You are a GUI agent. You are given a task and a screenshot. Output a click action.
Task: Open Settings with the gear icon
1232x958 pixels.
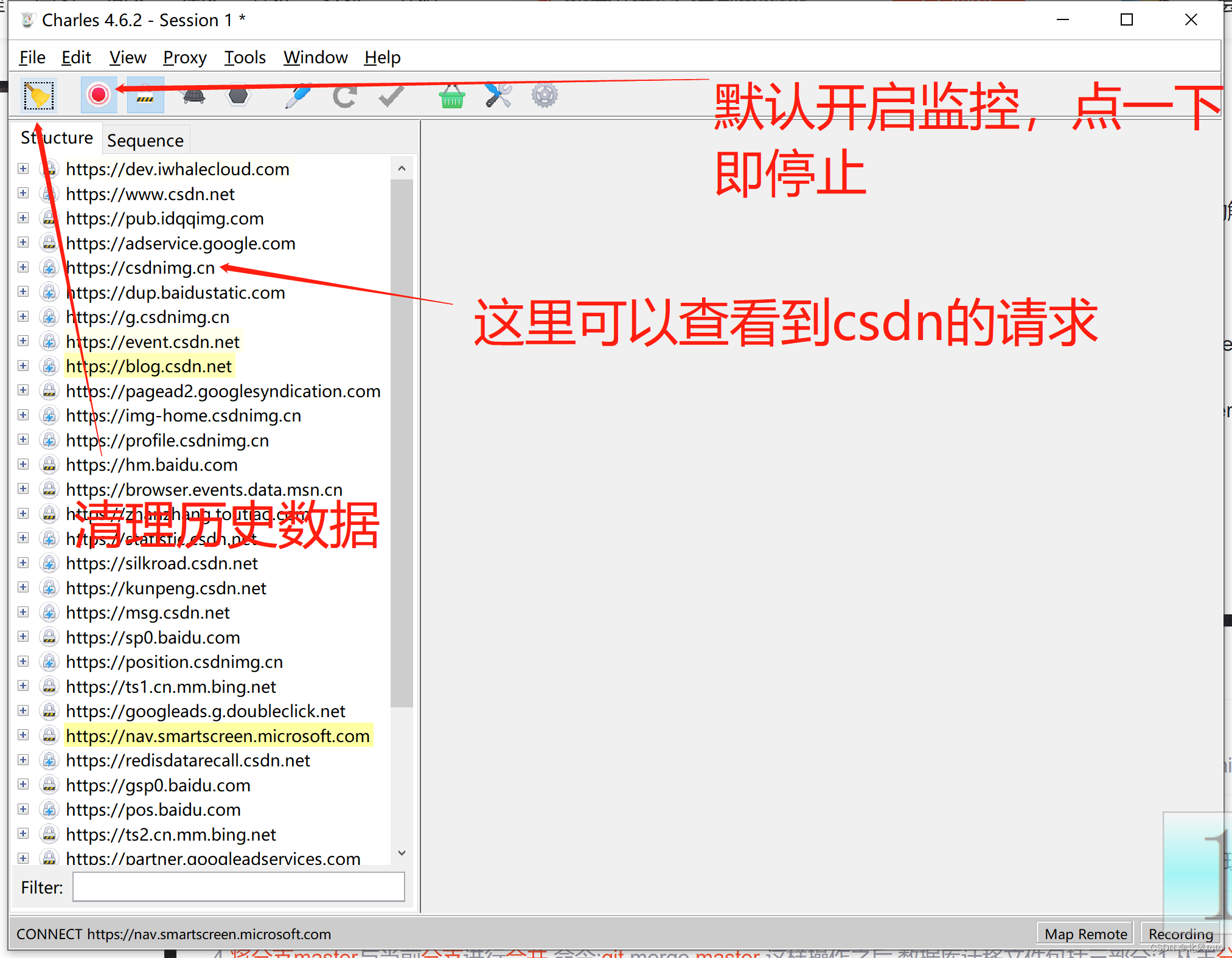545,95
